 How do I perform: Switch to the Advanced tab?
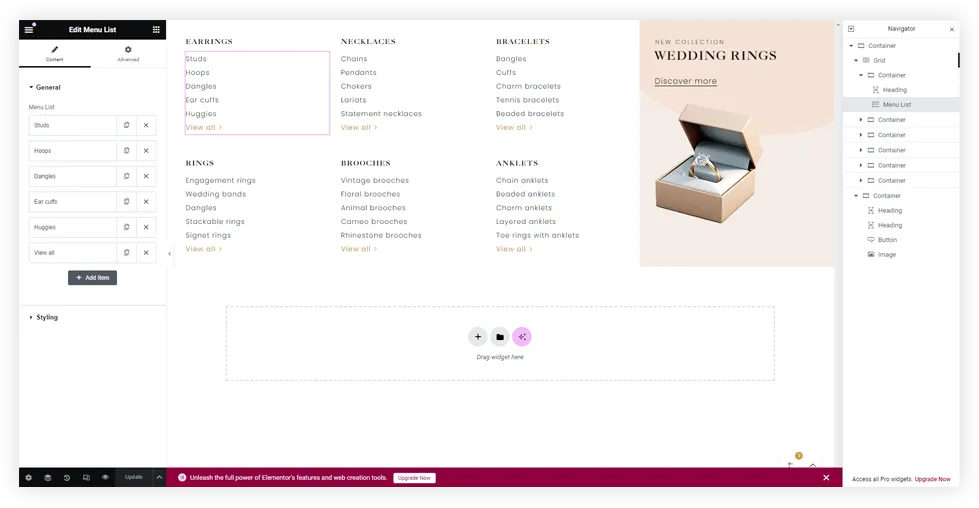click(x=128, y=54)
